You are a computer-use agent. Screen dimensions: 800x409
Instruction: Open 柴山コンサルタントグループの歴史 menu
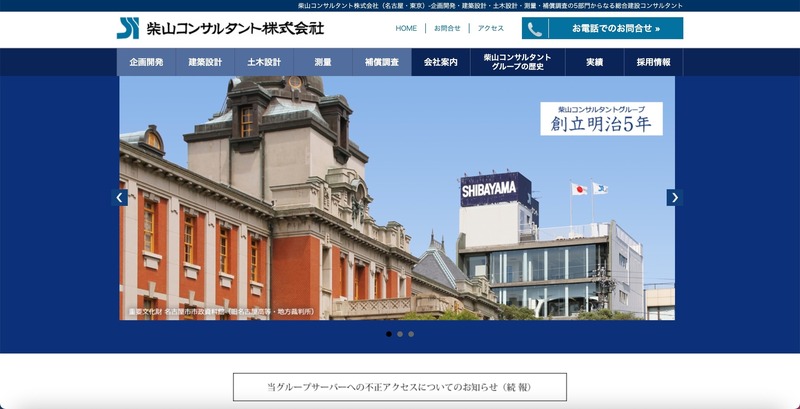pyautogui.click(x=511, y=62)
